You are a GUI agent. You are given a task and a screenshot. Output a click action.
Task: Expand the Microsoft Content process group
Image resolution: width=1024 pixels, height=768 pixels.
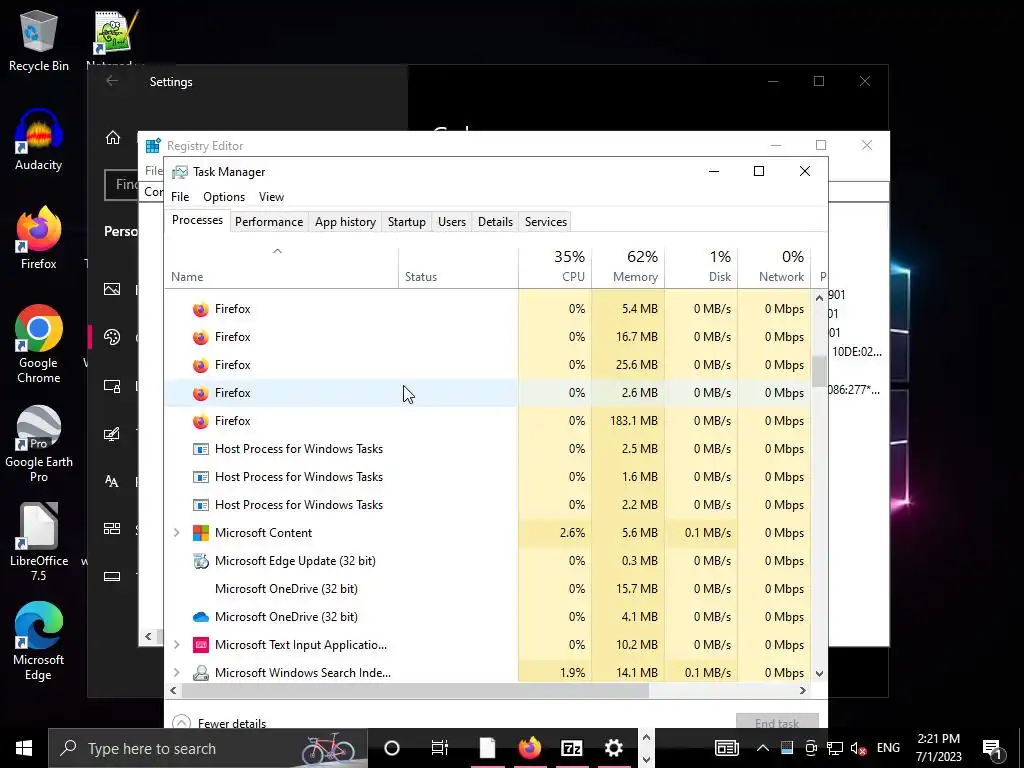pos(176,533)
